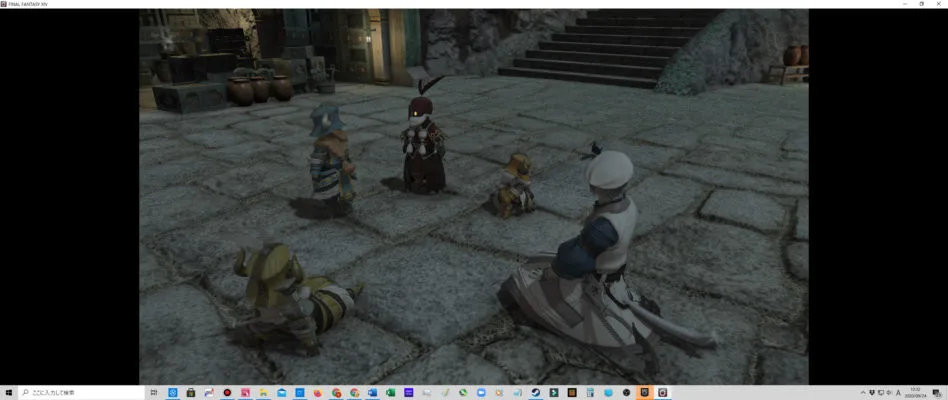Image resolution: width=948 pixels, height=400 pixels.
Task: Open the Calculator taskbar icon
Action: tap(590, 393)
